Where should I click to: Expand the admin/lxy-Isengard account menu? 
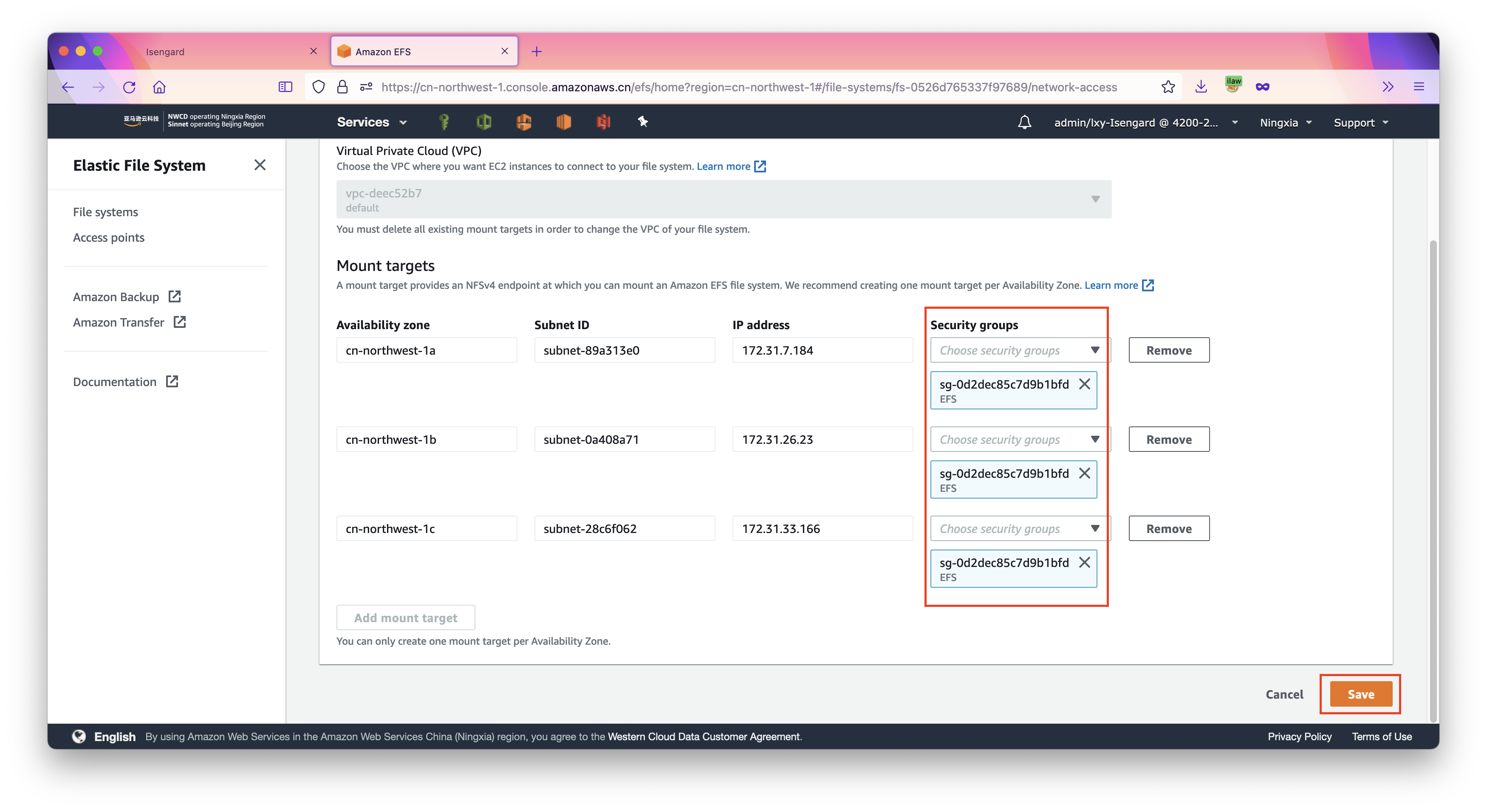click(1146, 122)
